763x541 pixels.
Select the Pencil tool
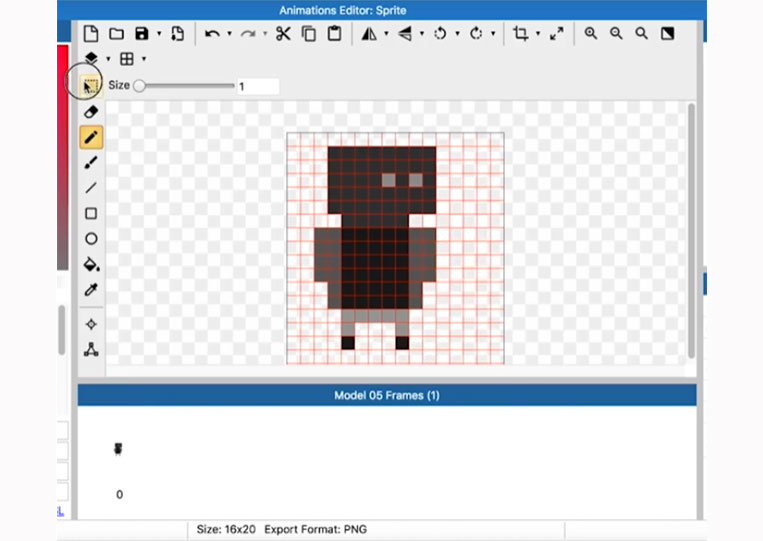click(x=91, y=137)
